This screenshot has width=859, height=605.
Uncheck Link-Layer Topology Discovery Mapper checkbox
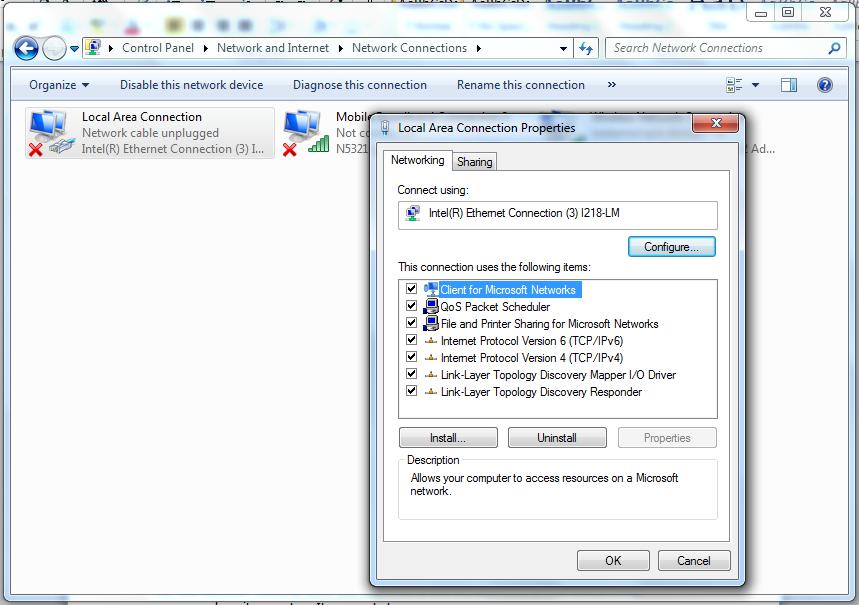pos(411,374)
